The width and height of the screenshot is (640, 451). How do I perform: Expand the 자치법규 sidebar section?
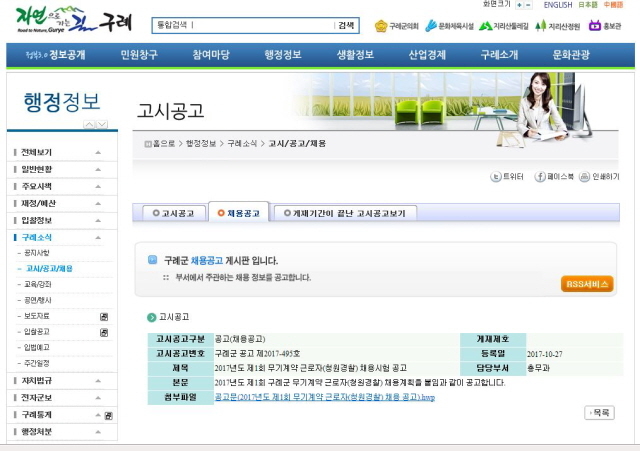pos(97,380)
